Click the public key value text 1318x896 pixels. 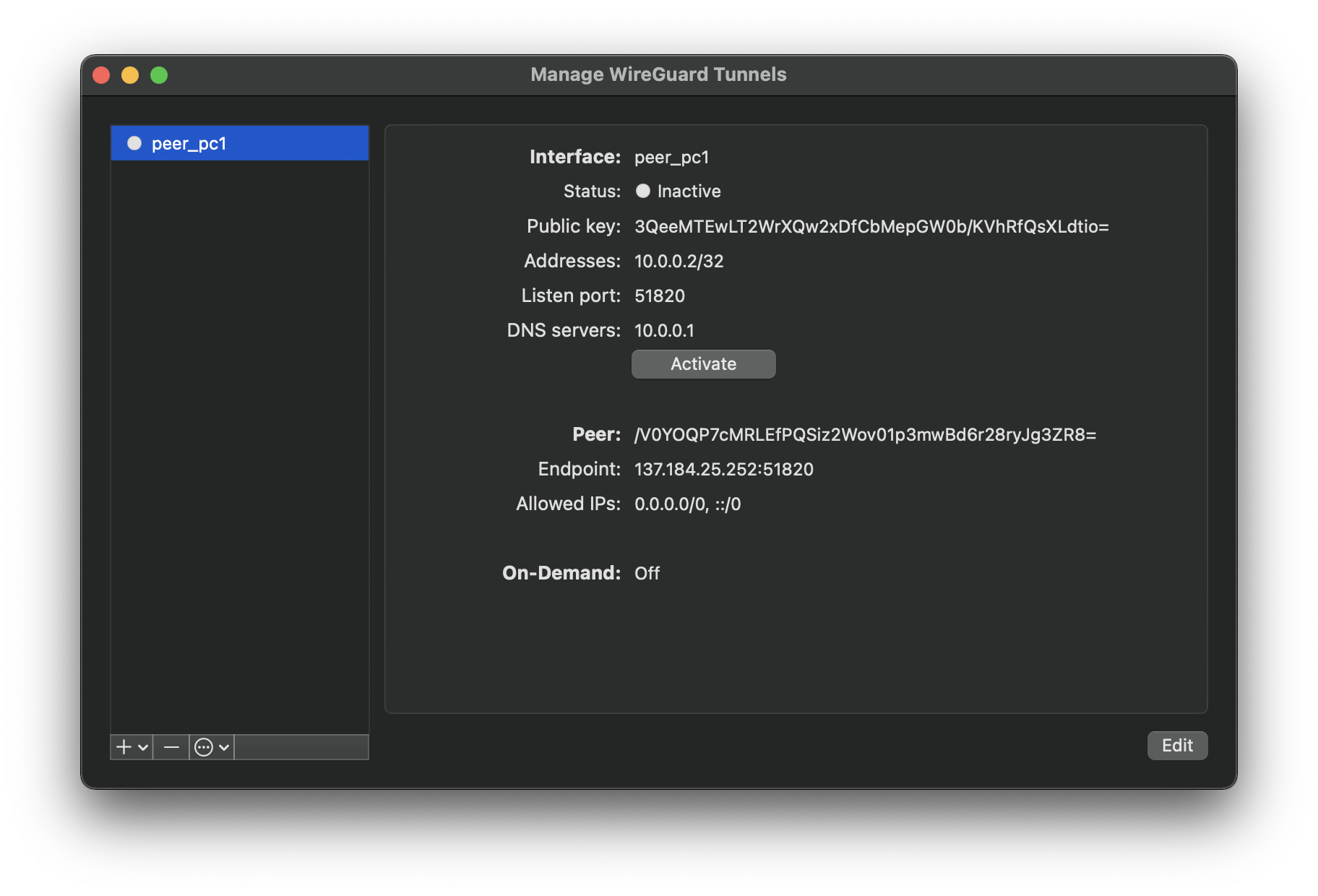click(x=871, y=226)
